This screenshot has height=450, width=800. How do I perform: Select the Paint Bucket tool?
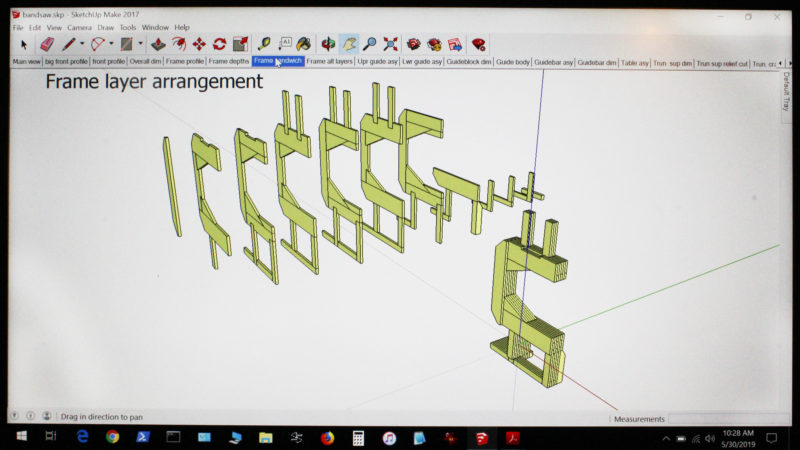tap(303, 45)
